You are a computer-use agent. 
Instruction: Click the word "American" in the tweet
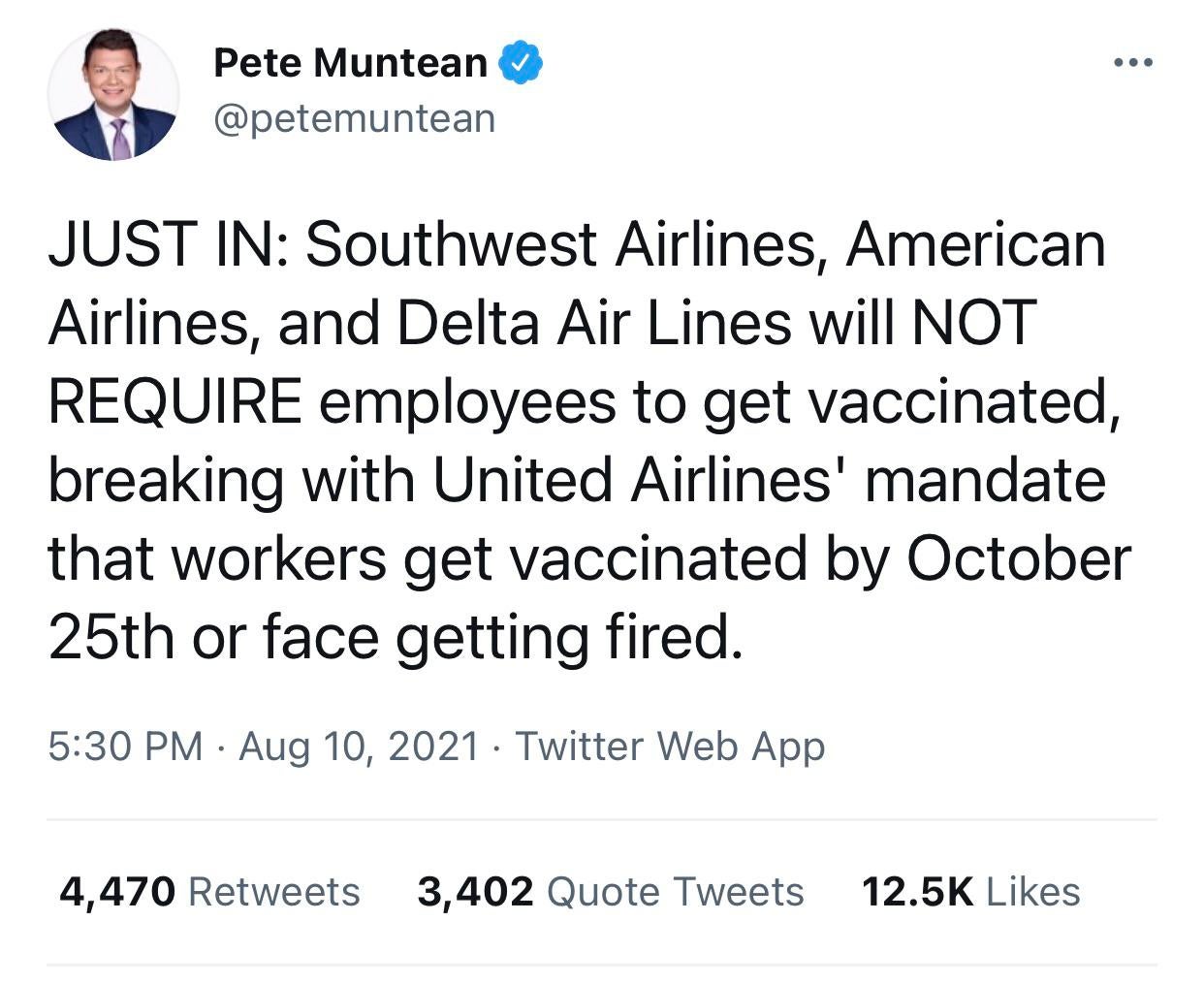[975, 244]
